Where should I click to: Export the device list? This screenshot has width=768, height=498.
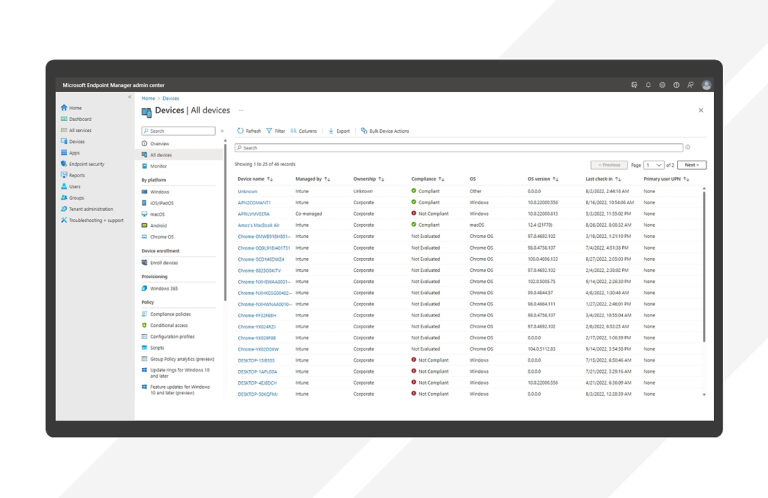point(339,131)
